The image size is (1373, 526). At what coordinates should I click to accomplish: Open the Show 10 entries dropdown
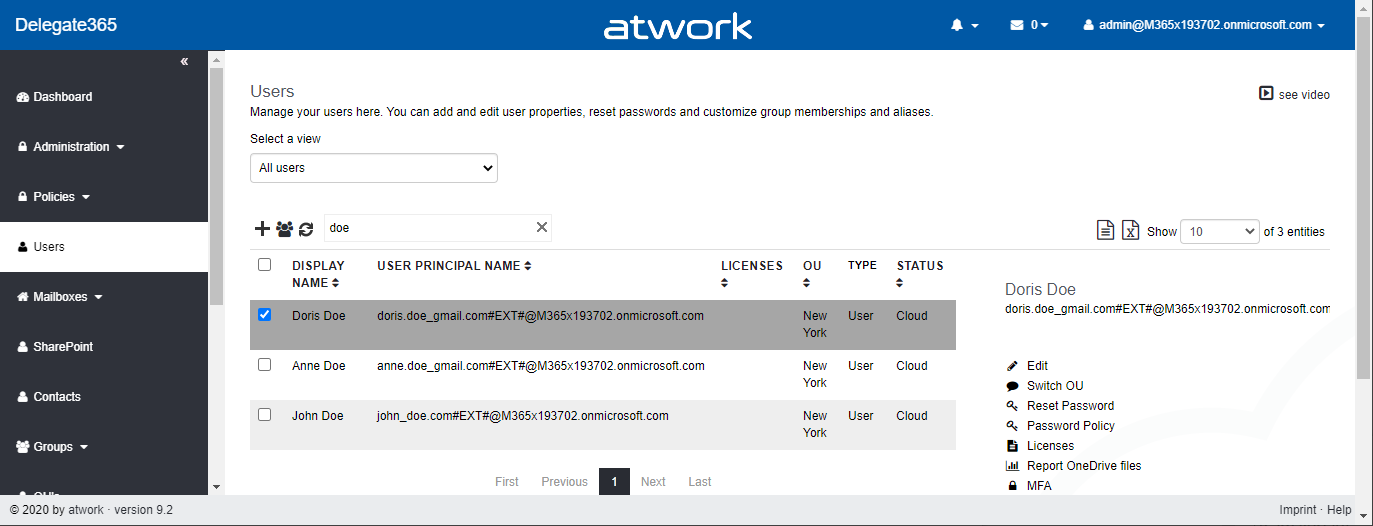tap(1219, 231)
